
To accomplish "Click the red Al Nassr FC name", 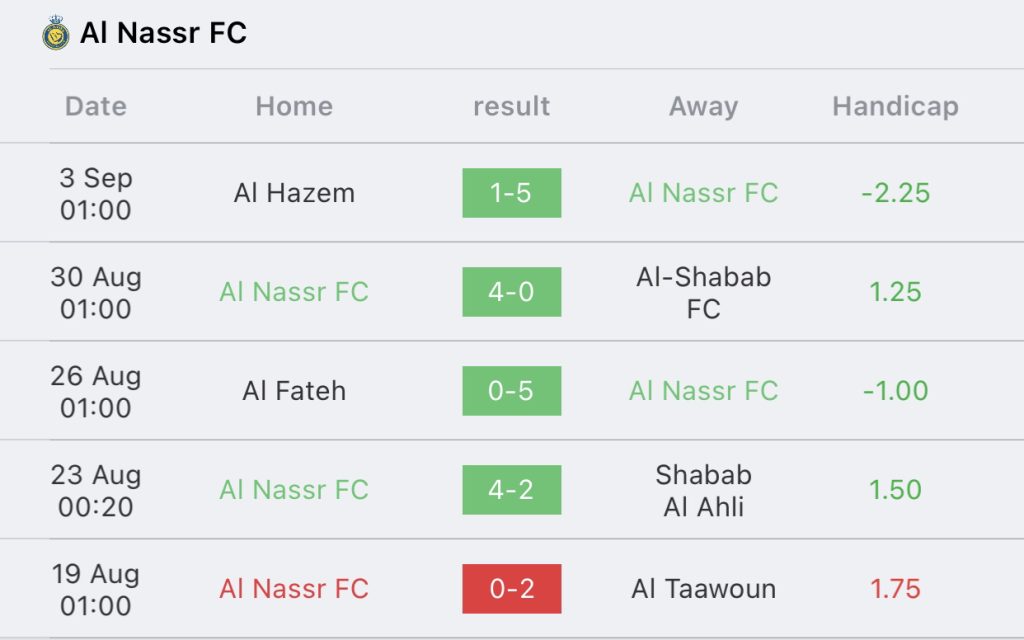I will pos(294,589).
